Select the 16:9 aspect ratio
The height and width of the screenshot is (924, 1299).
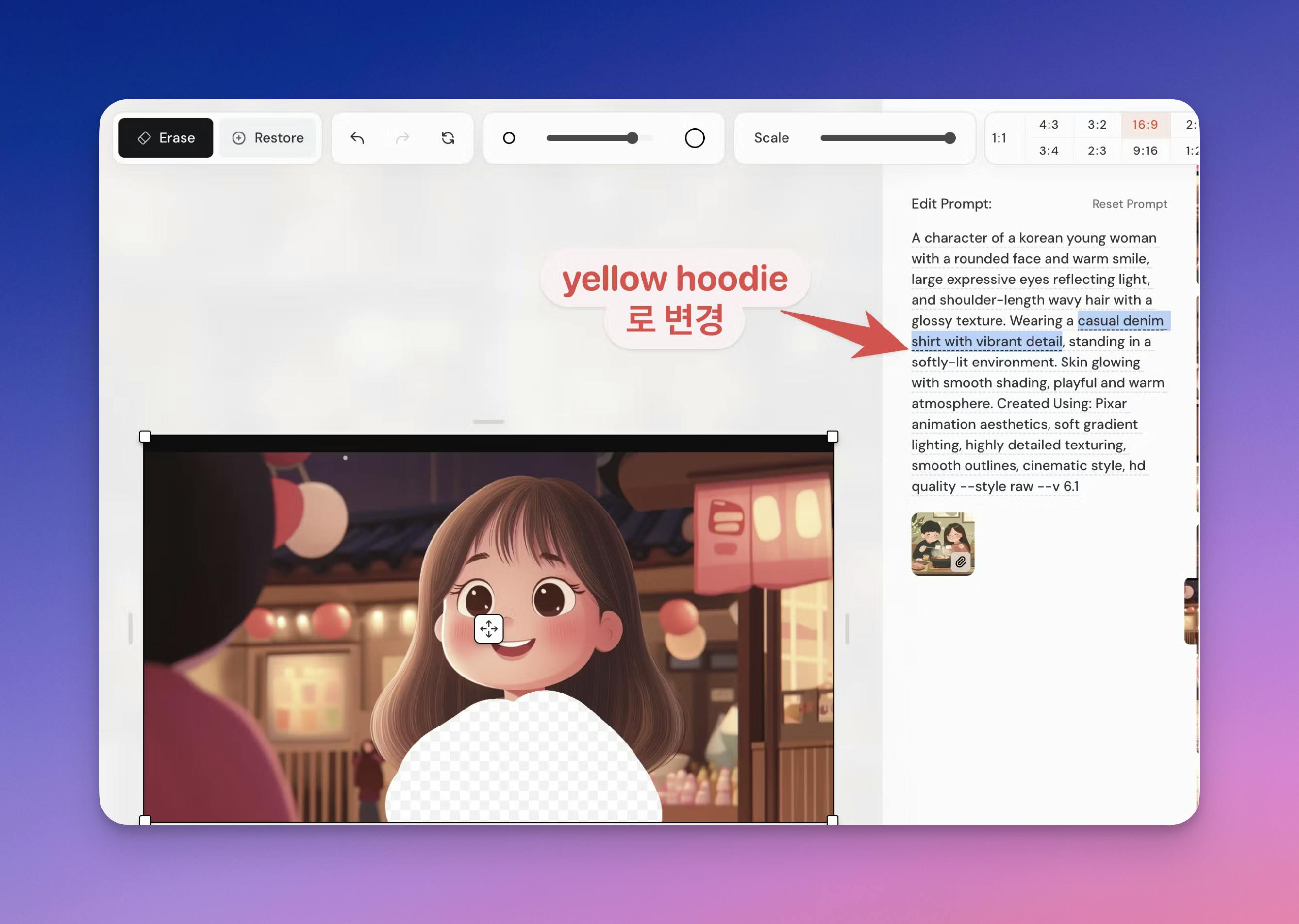(1145, 125)
